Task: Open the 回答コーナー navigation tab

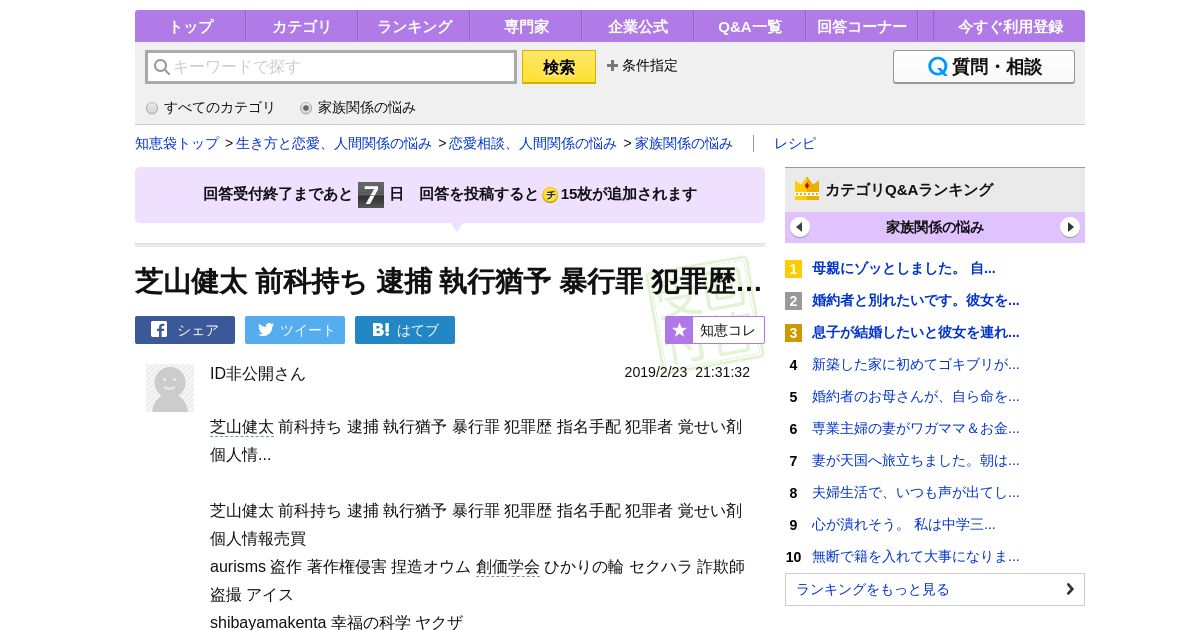Action: pyautogui.click(x=862, y=27)
